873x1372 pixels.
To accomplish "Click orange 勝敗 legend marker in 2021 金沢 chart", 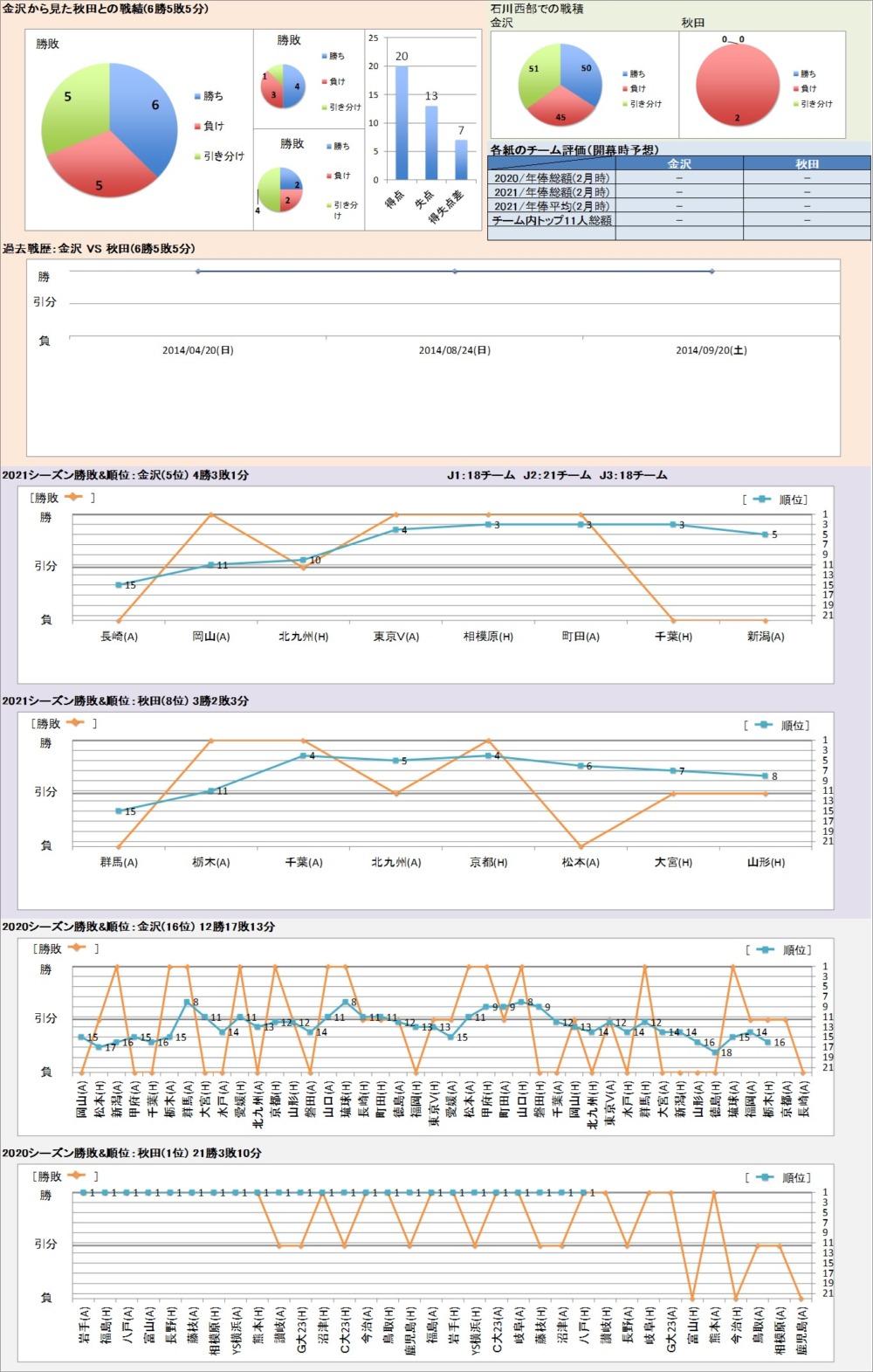I will tap(73, 497).
